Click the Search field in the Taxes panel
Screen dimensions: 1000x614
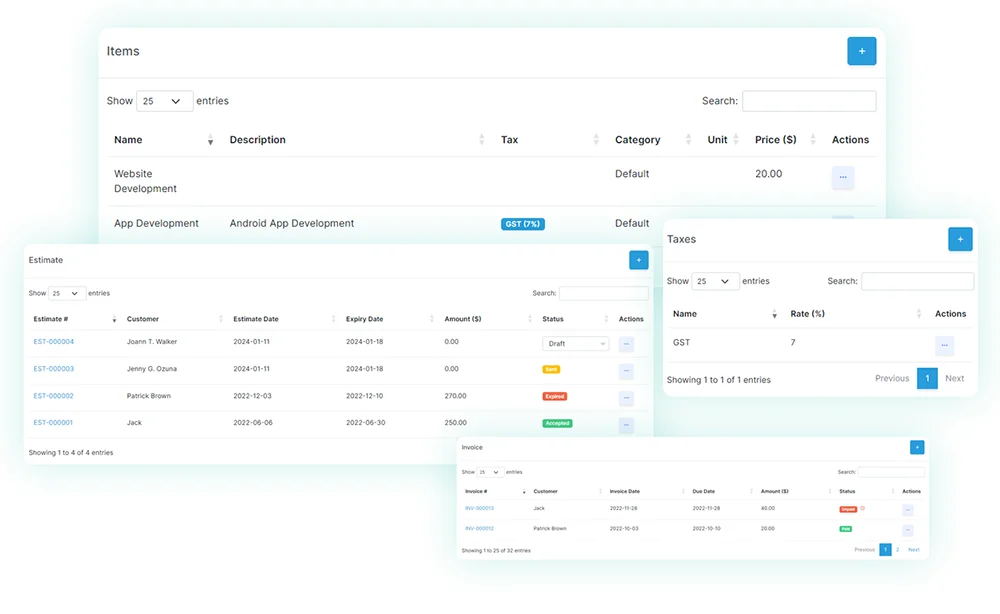coord(917,281)
